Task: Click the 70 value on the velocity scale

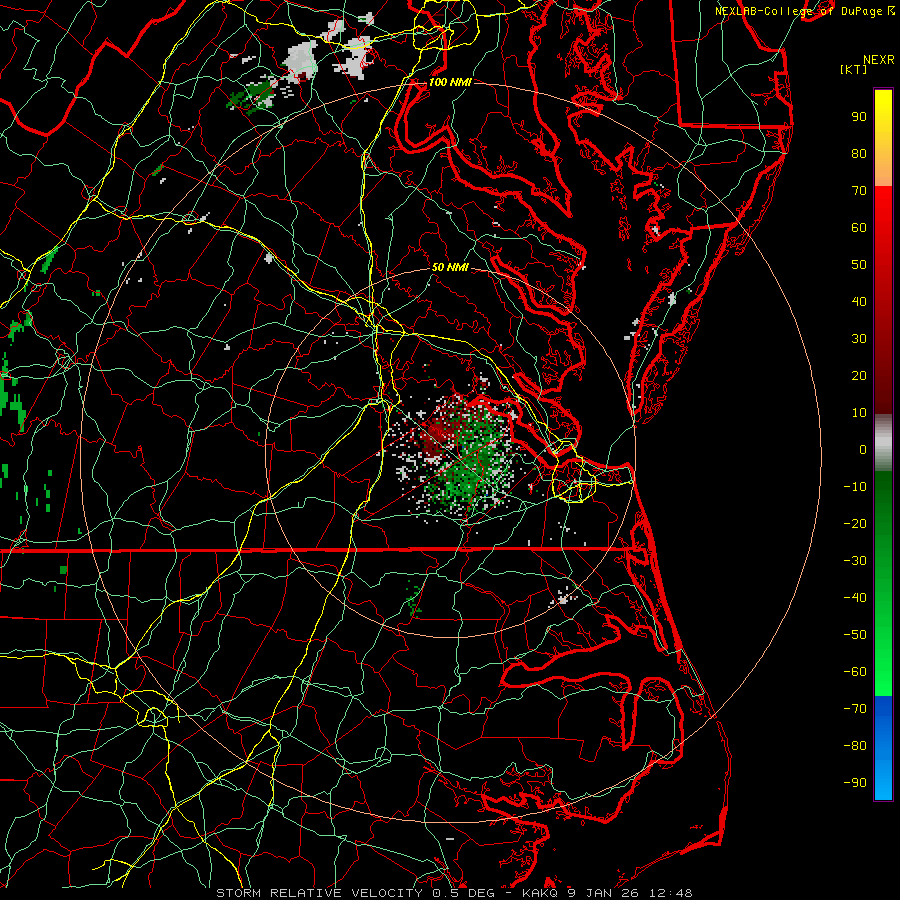Action: coord(859,191)
